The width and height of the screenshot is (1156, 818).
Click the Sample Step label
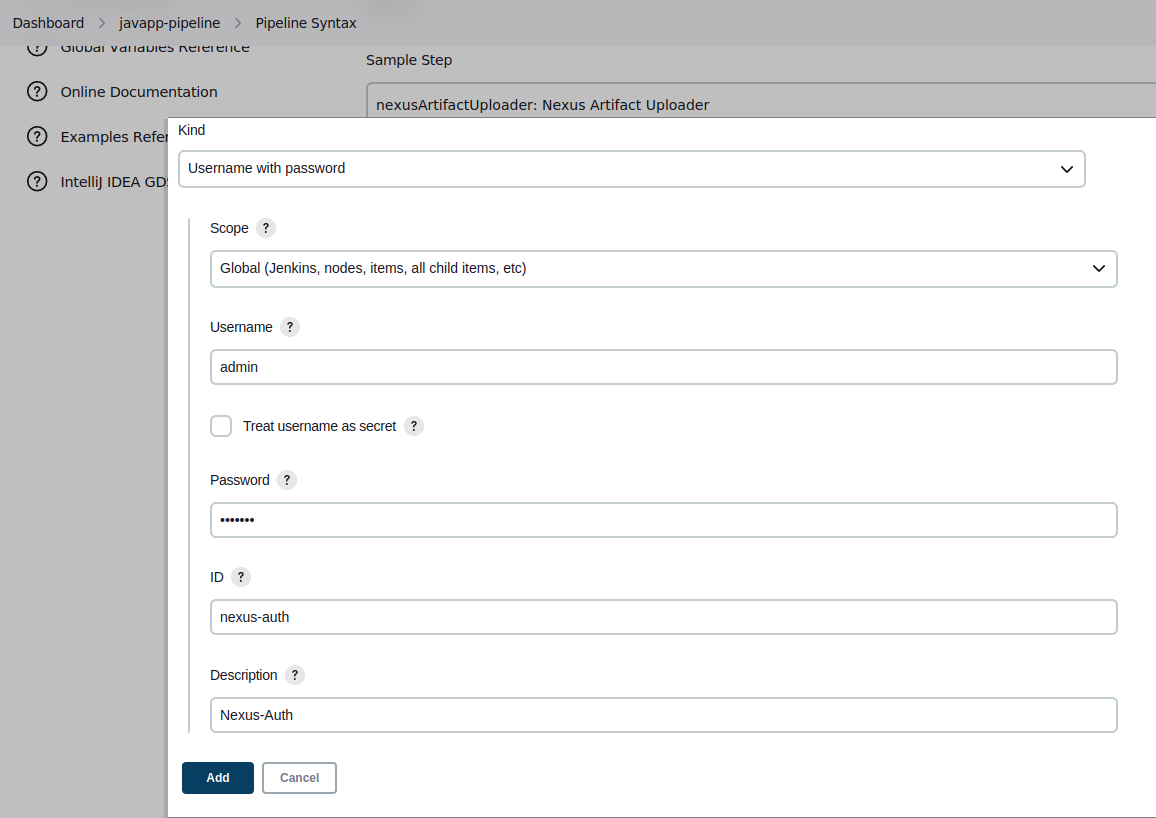(409, 60)
